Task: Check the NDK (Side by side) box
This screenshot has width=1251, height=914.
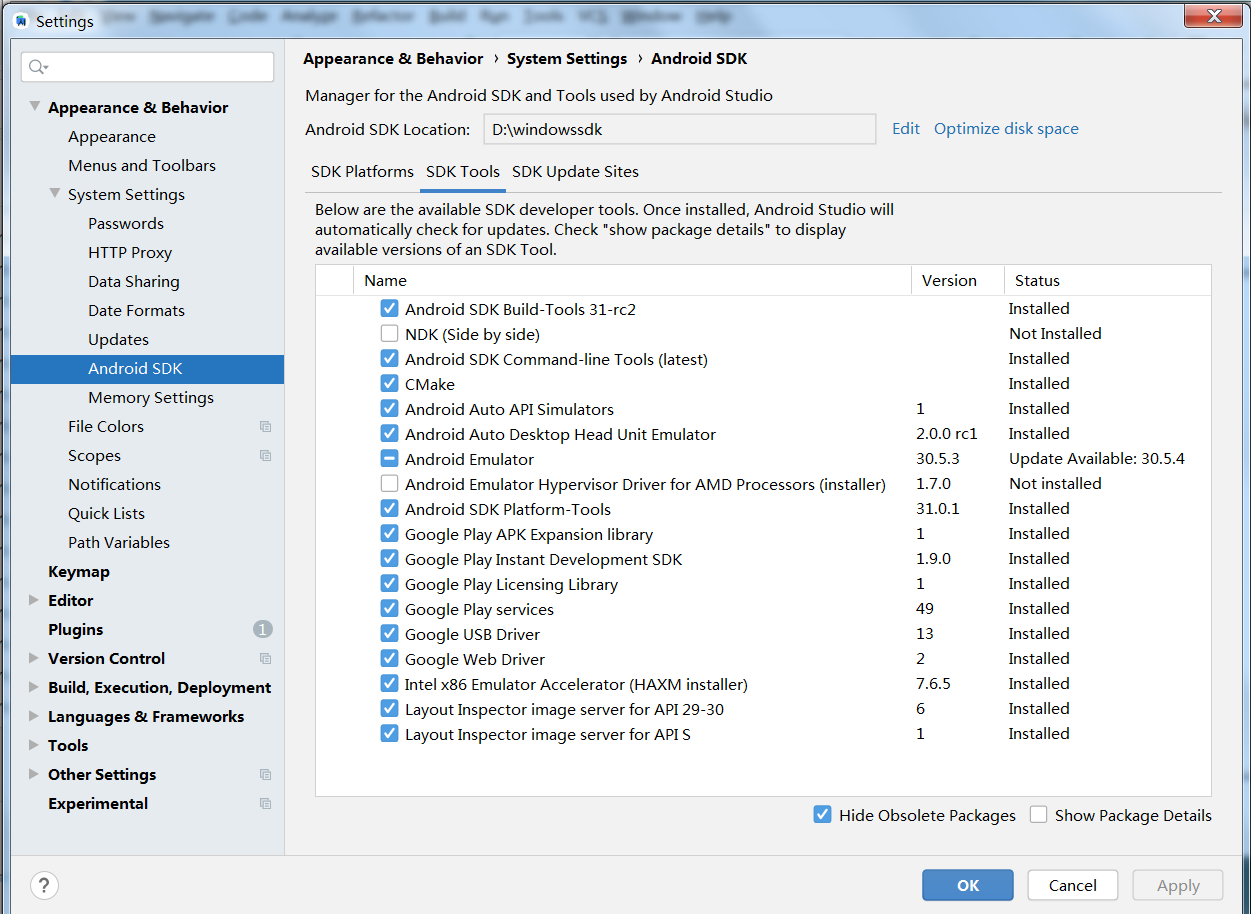Action: (389, 334)
